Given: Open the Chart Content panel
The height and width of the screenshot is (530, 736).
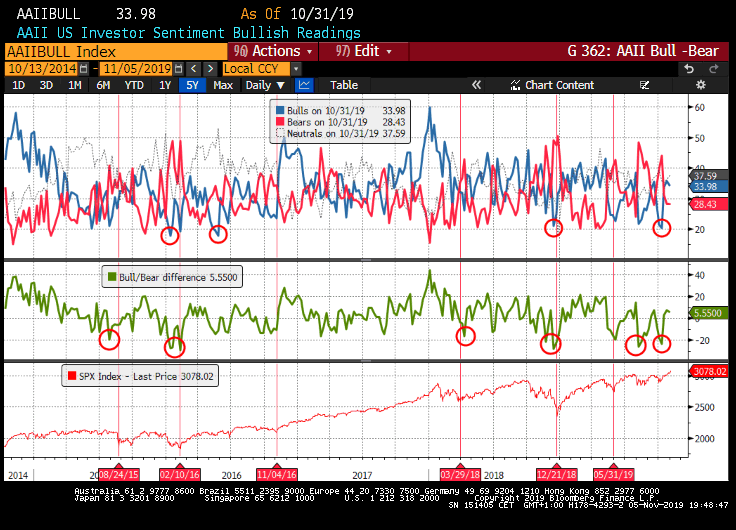Looking at the screenshot, I should pos(558,85).
